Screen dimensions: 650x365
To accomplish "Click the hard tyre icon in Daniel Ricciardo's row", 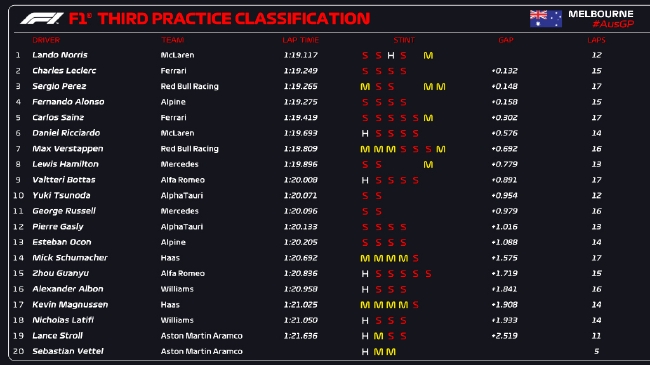I will (x=365, y=133).
